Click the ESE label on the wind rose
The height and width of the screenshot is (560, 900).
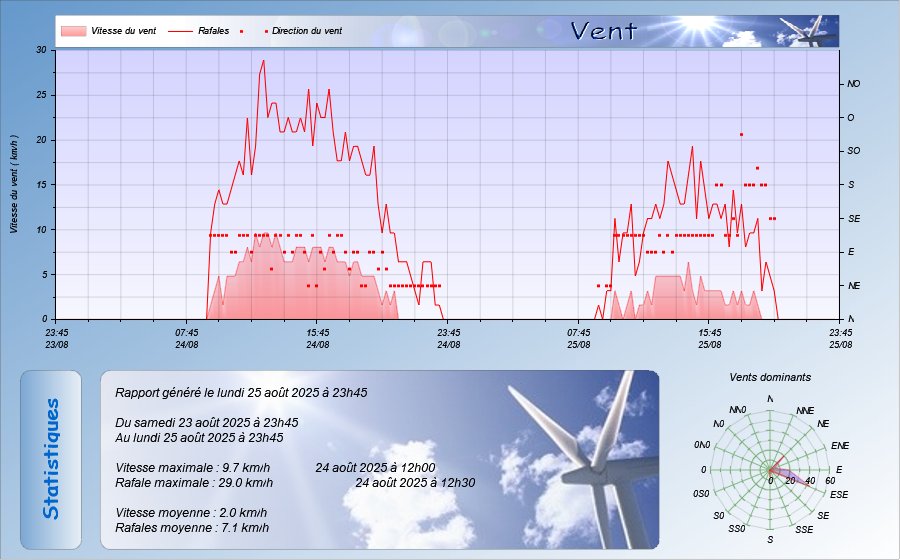click(839, 494)
